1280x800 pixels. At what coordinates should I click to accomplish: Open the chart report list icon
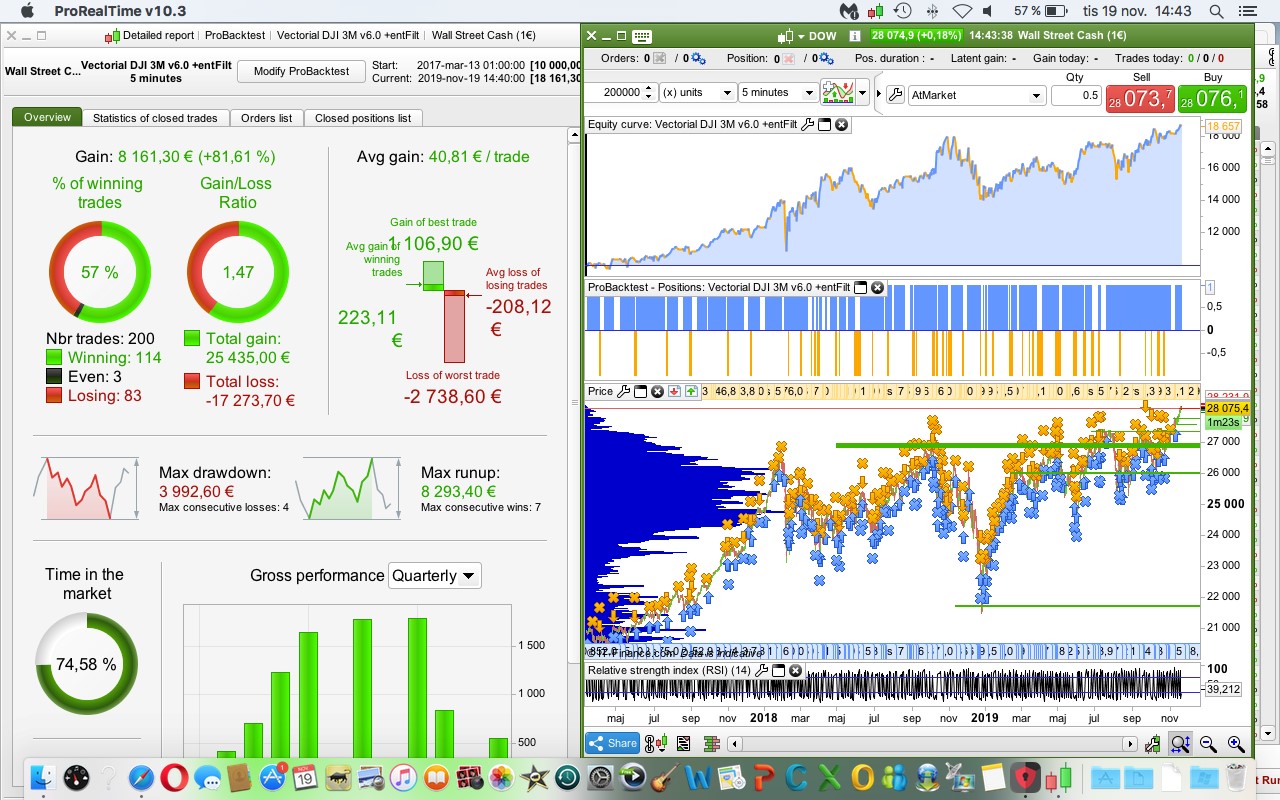684,744
